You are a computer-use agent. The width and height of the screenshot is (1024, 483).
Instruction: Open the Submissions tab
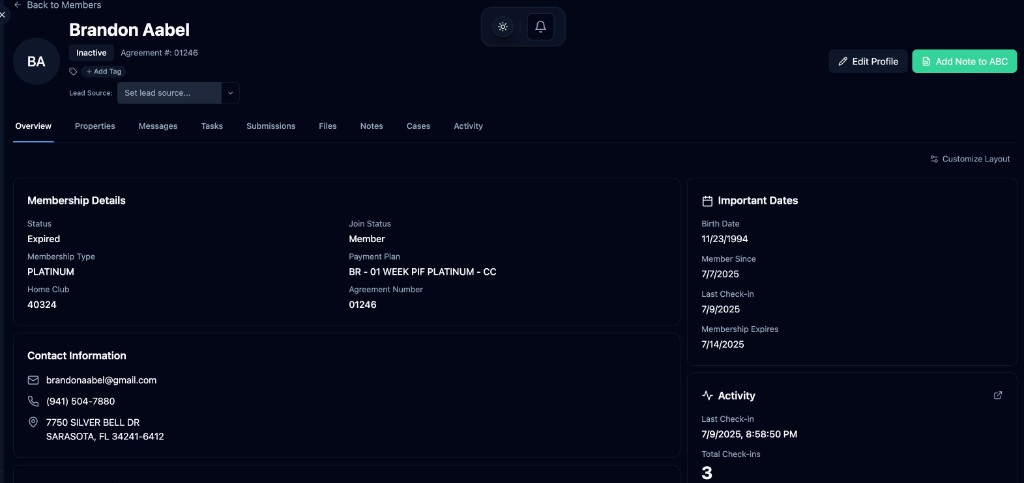pyautogui.click(x=270, y=126)
